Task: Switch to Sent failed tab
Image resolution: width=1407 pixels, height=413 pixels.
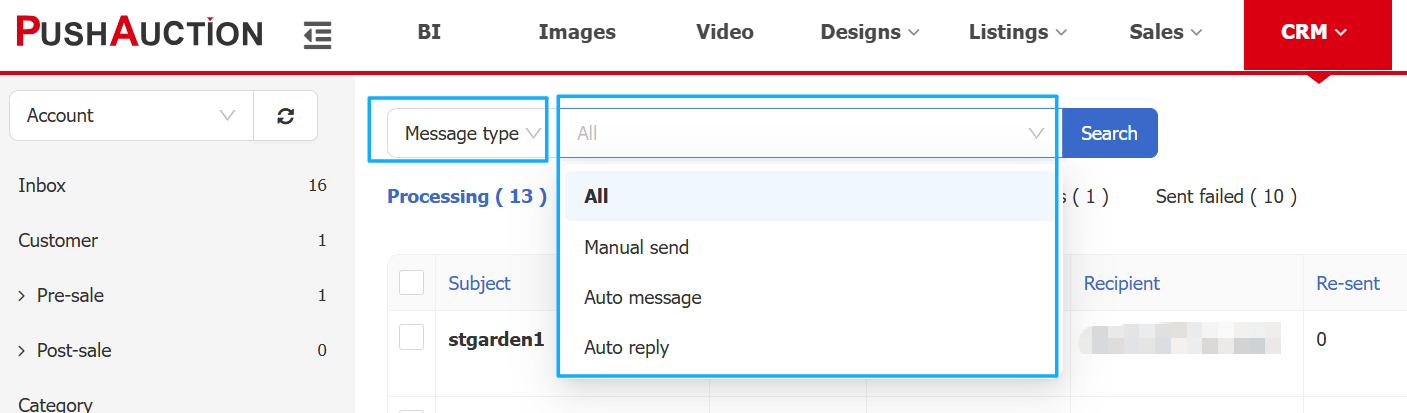Action: (x=1225, y=197)
